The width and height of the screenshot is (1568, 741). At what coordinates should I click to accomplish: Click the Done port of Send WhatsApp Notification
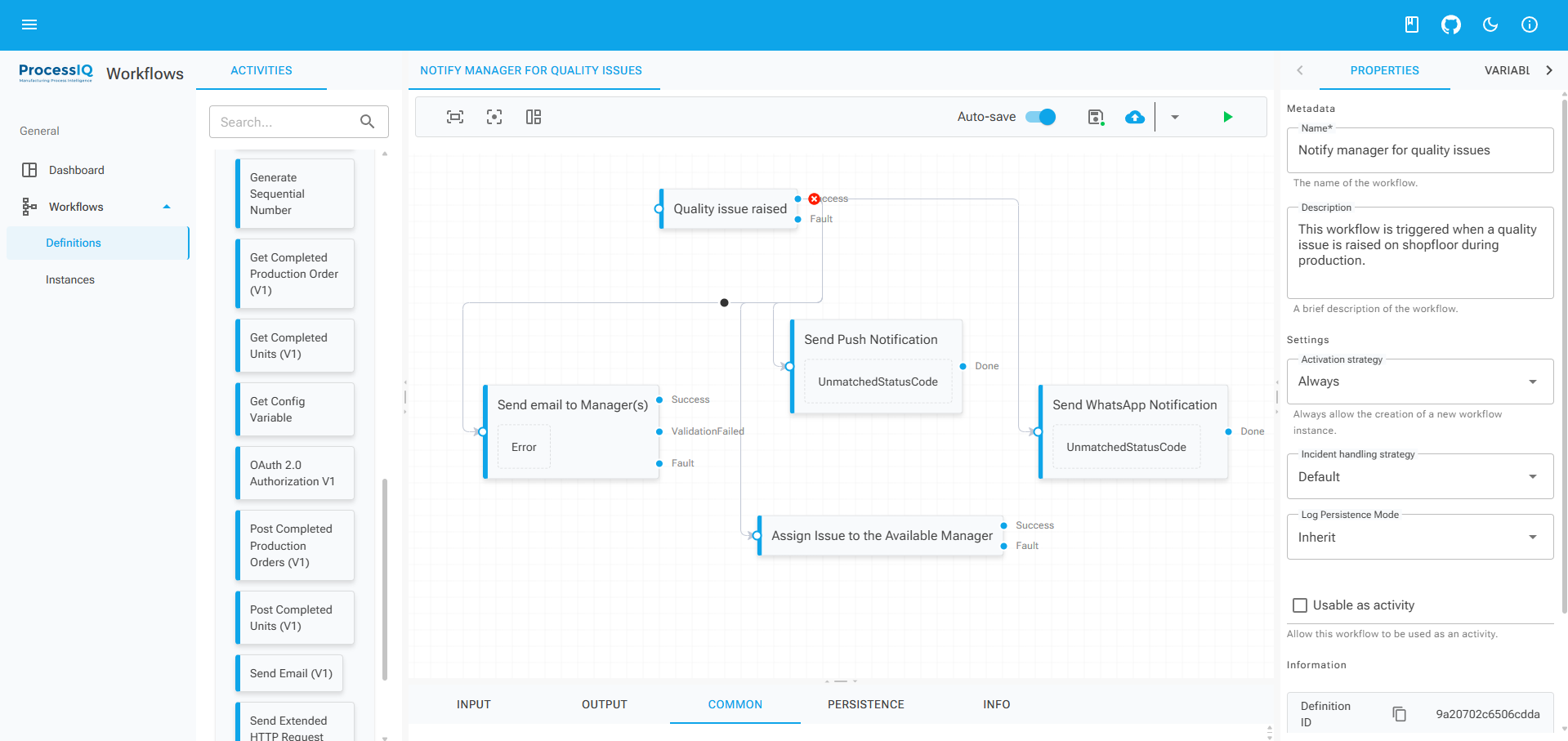(1228, 431)
